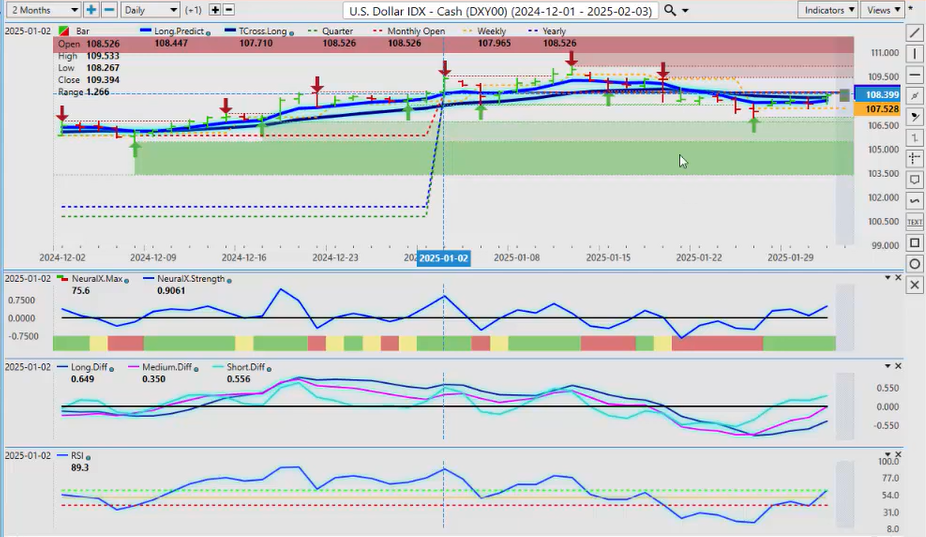Viewport: 926px width, 537px height.
Task: Click the blue minus zoom out button
Action: click(x=109, y=10)
